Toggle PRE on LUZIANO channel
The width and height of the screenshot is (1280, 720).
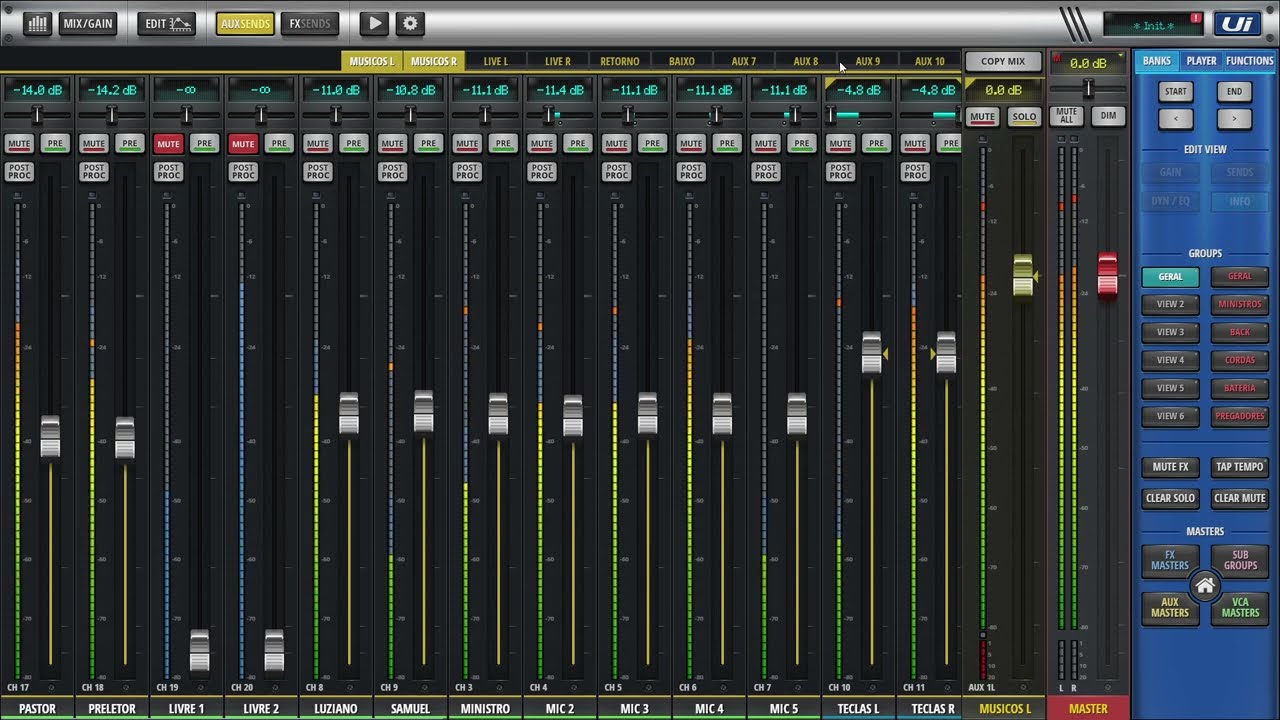354,144
